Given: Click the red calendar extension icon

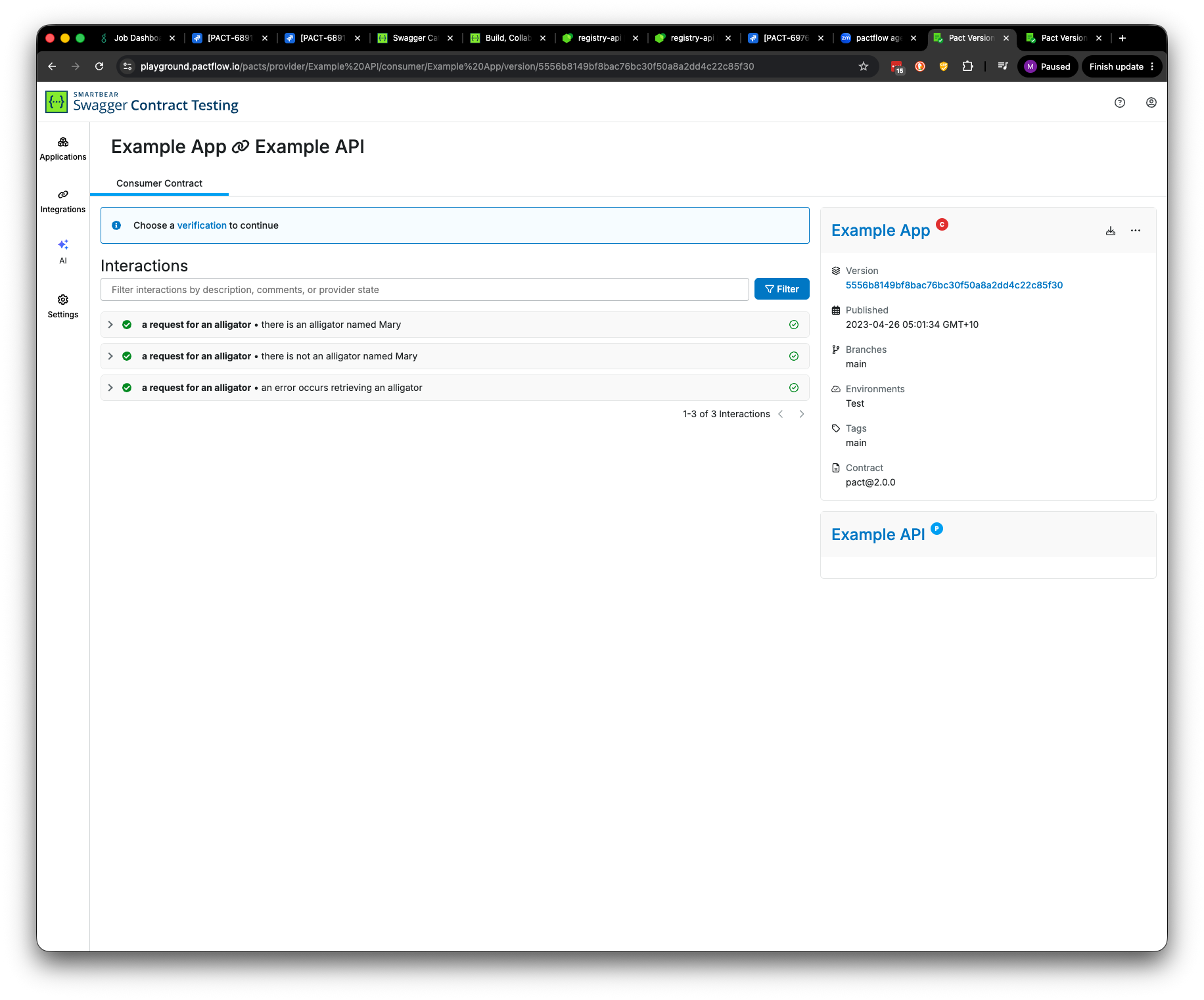Looking at the screenshot, I should (x=897, y=66).
